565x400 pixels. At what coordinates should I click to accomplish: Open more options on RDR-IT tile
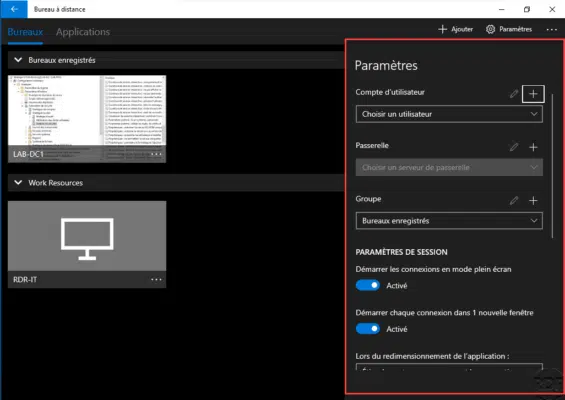coord(156,279)
